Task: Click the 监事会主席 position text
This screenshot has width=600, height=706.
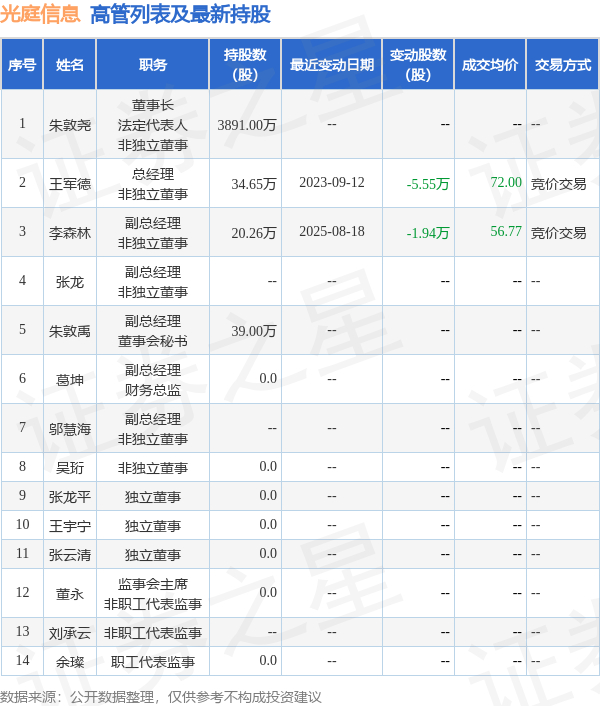Action: tap(153, 584)
